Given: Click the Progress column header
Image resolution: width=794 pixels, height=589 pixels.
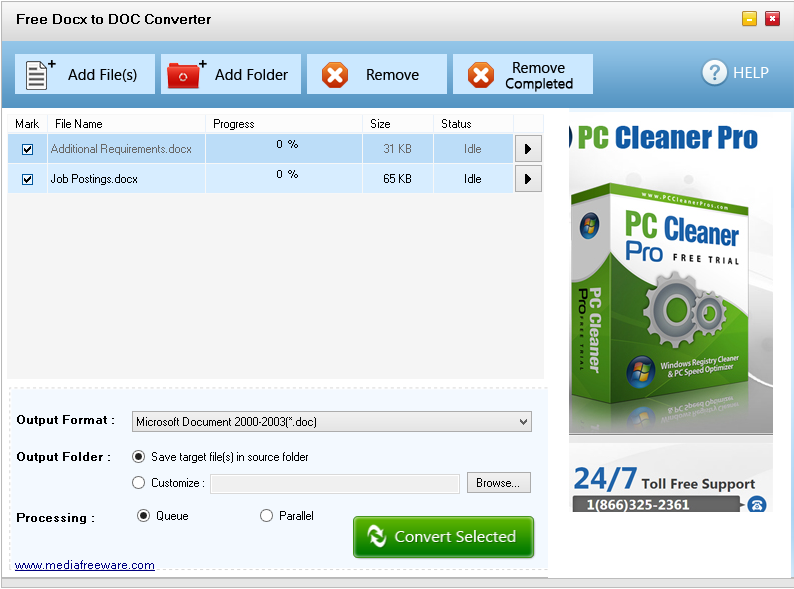Looking at the screenshot, I should coord(284,124).
